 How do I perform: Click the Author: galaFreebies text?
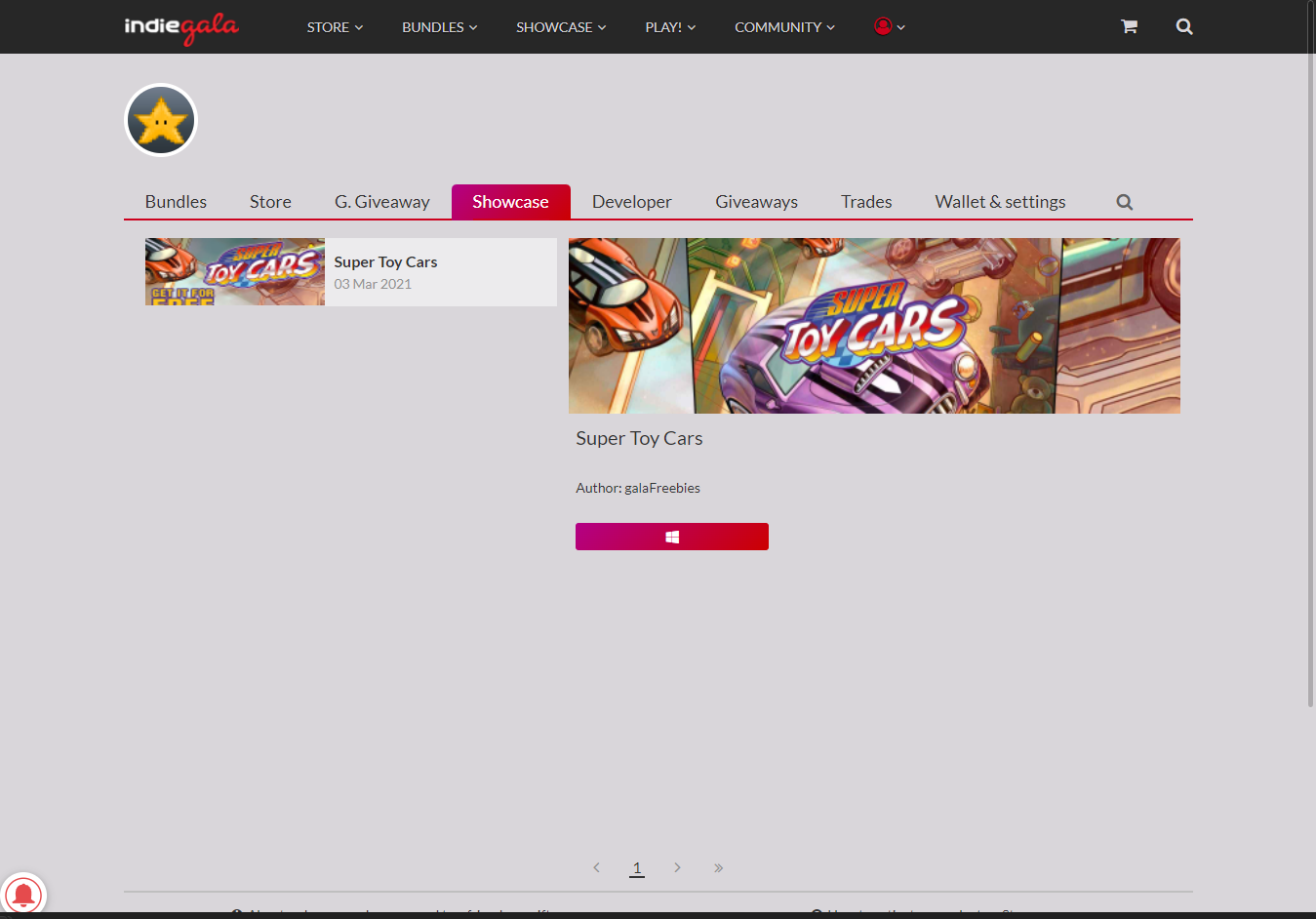(638, 488)
